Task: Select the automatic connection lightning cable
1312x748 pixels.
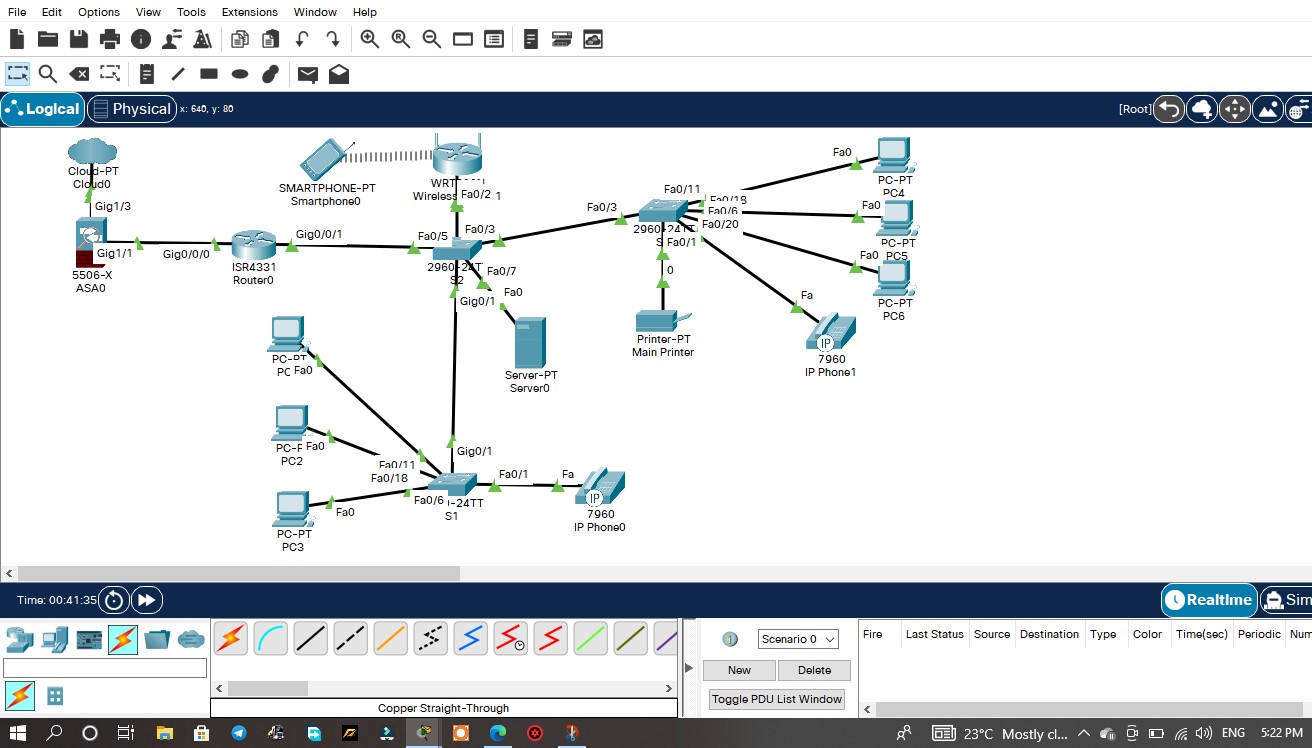Action: (230, 637)
